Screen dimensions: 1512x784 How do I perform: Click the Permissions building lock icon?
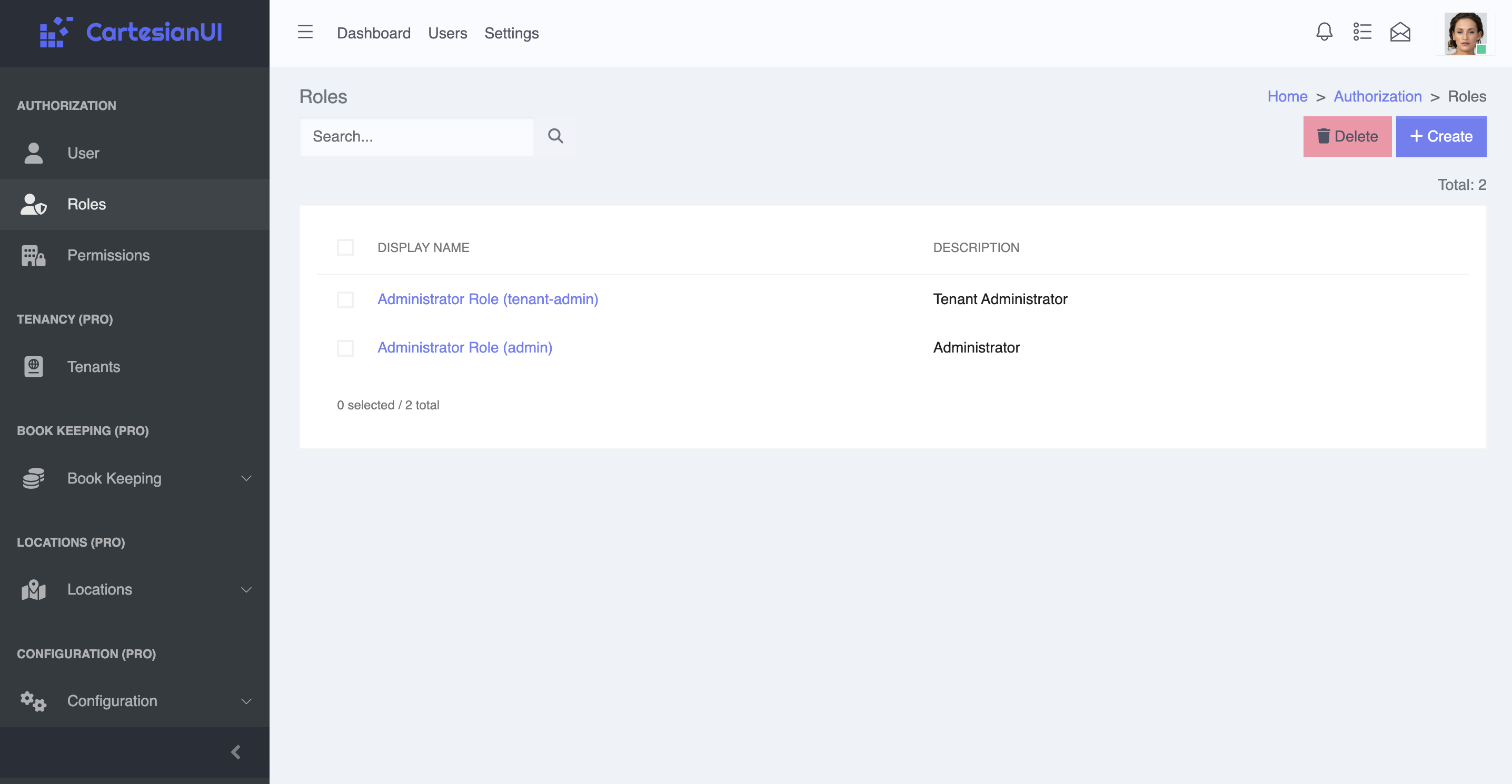[x=34, y=256]
